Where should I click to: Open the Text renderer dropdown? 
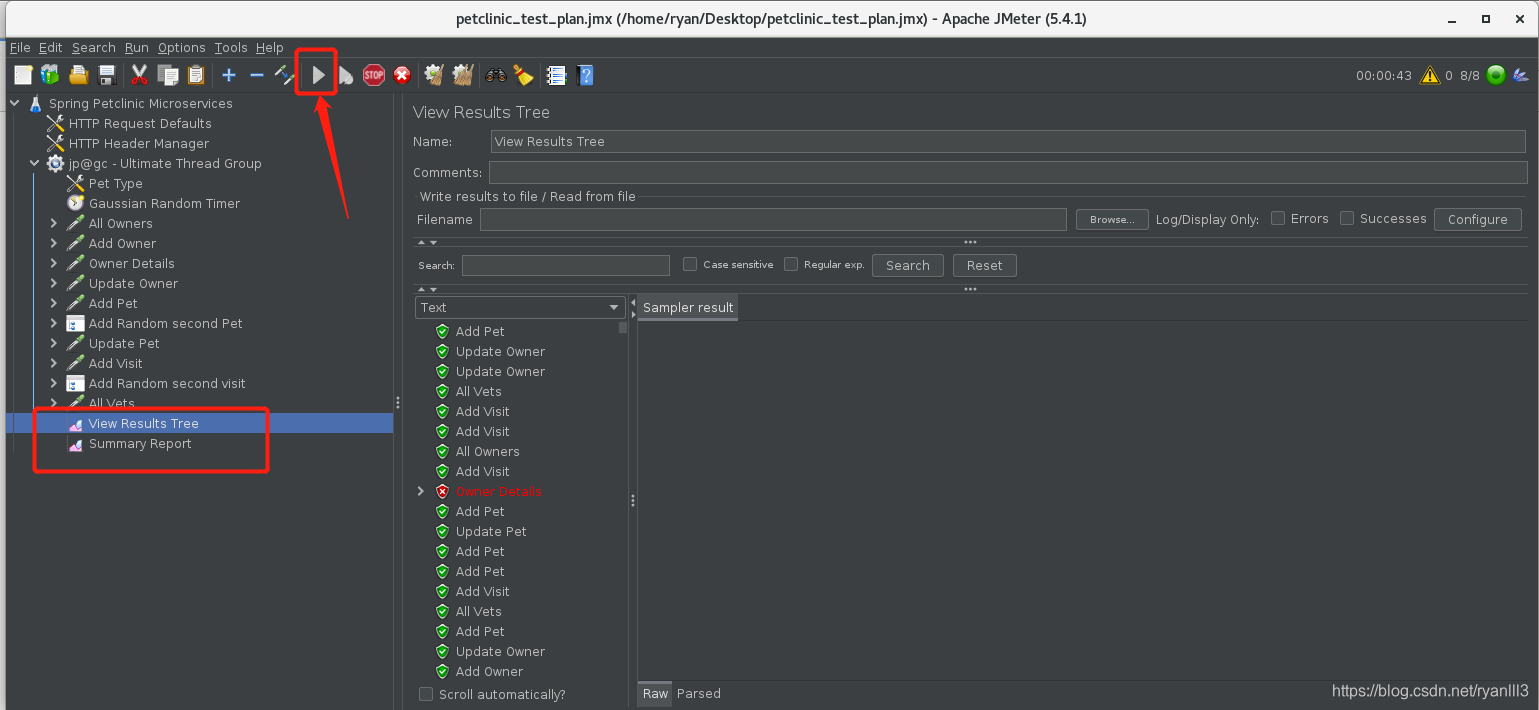click(520, 307)
